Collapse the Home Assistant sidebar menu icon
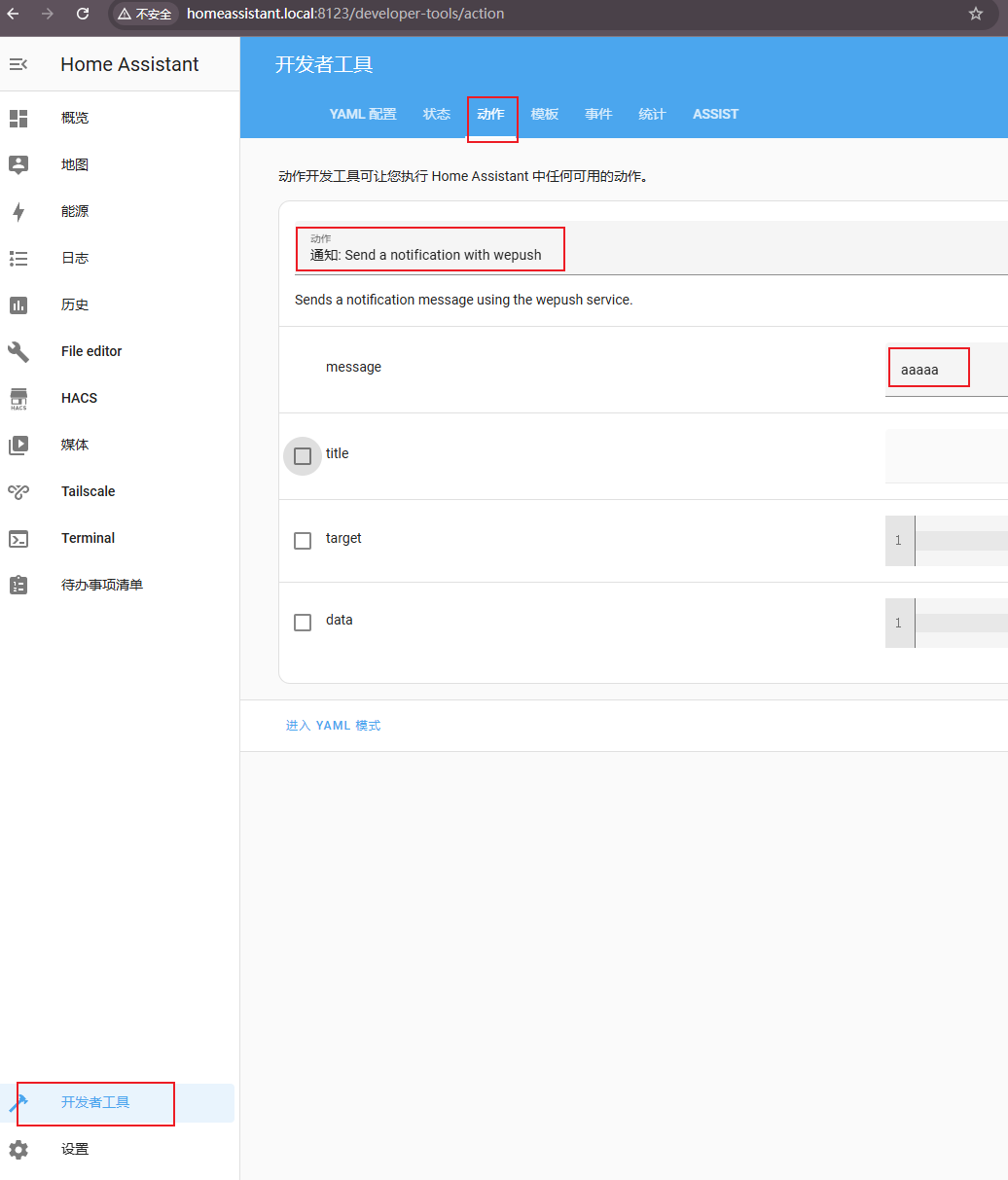 (18, 64)
